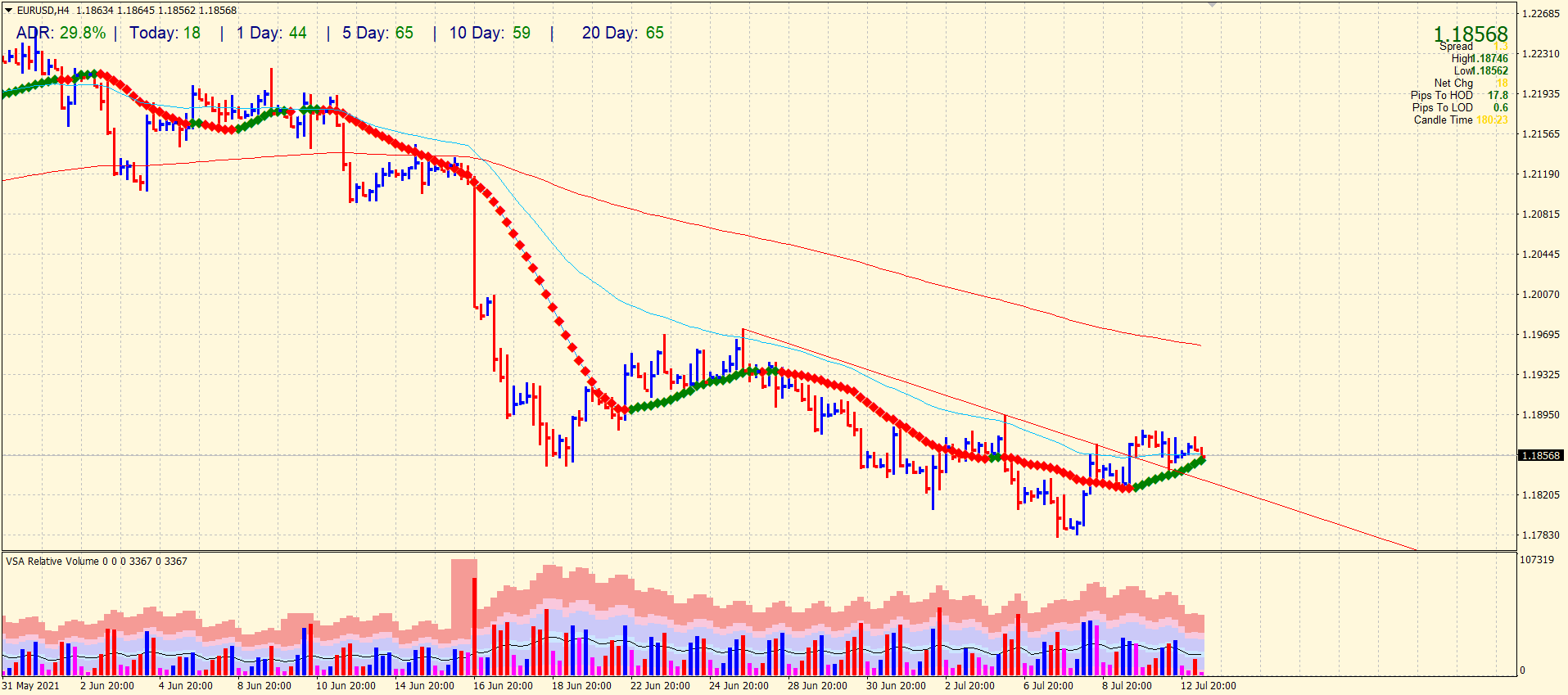Viewport: 1568px width, 695px height.
Task: Click 1.20070 on the price axis
Action: click(1540, 295)
